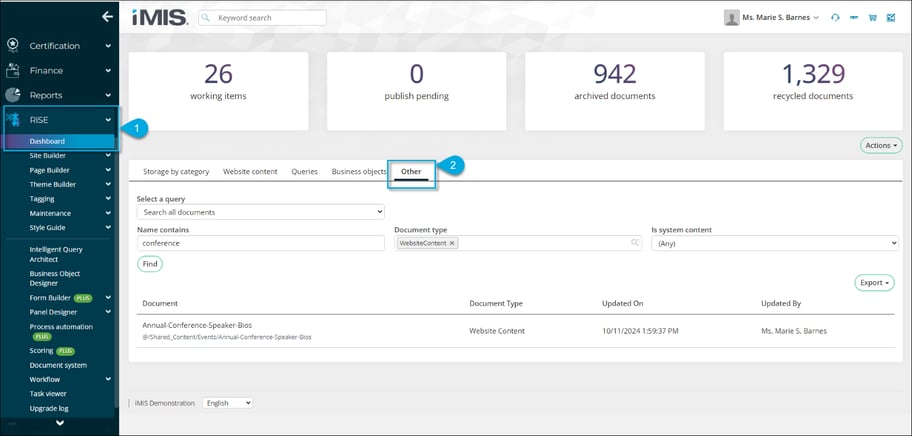912x436 pixels.
Task: Expand Page Builder submenu chevron
Action: coord(108,170)
